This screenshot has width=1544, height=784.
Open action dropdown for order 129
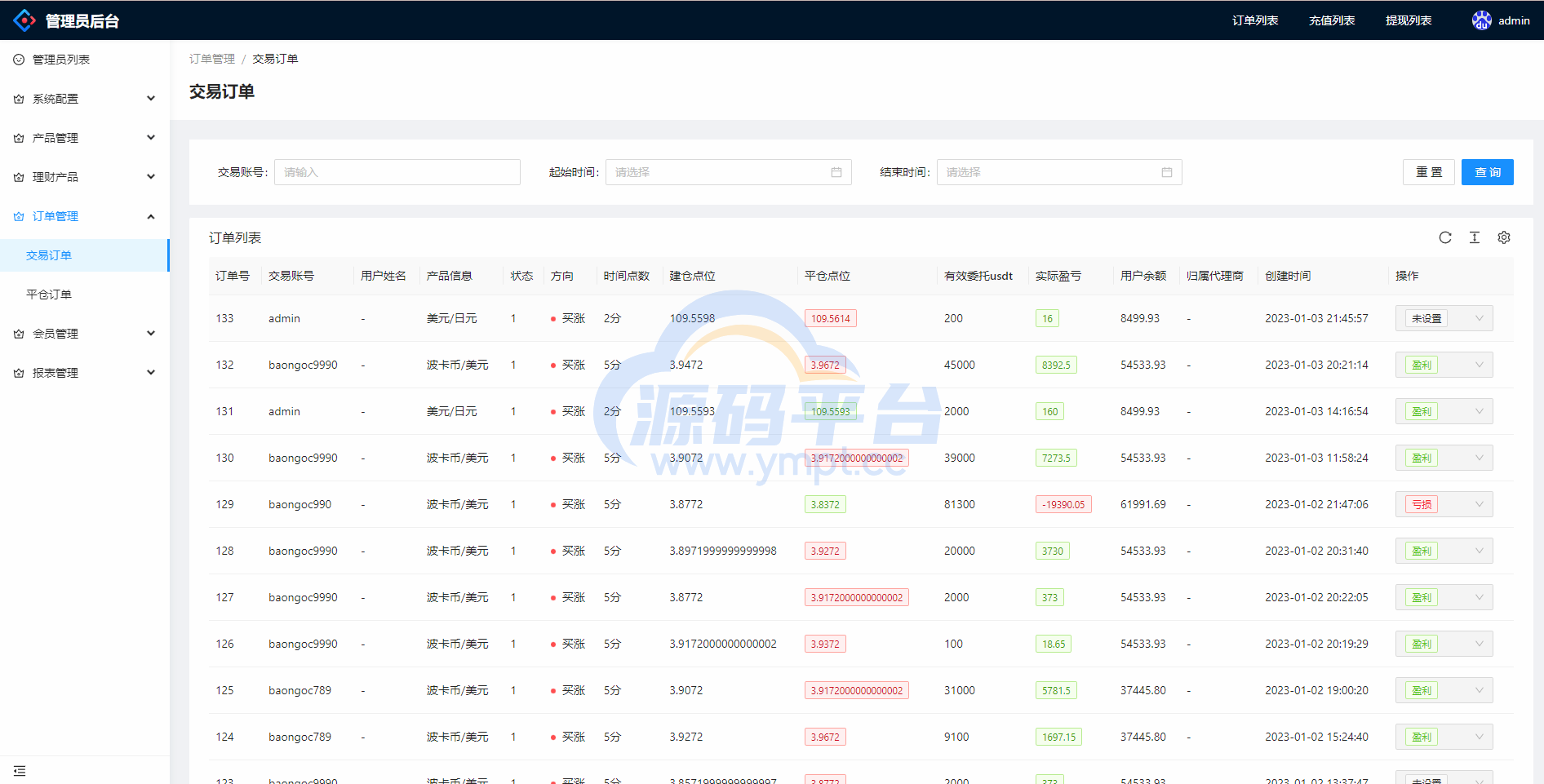1444,504
